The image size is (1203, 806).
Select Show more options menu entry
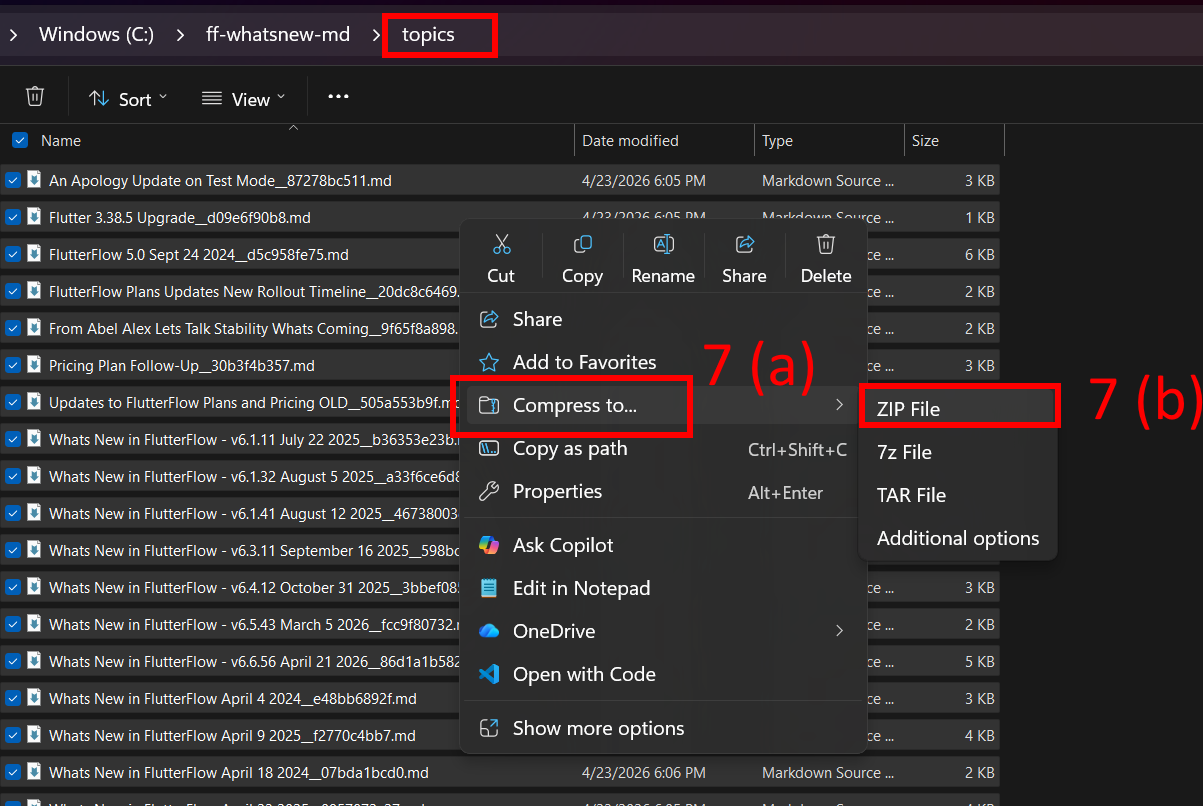663,728
